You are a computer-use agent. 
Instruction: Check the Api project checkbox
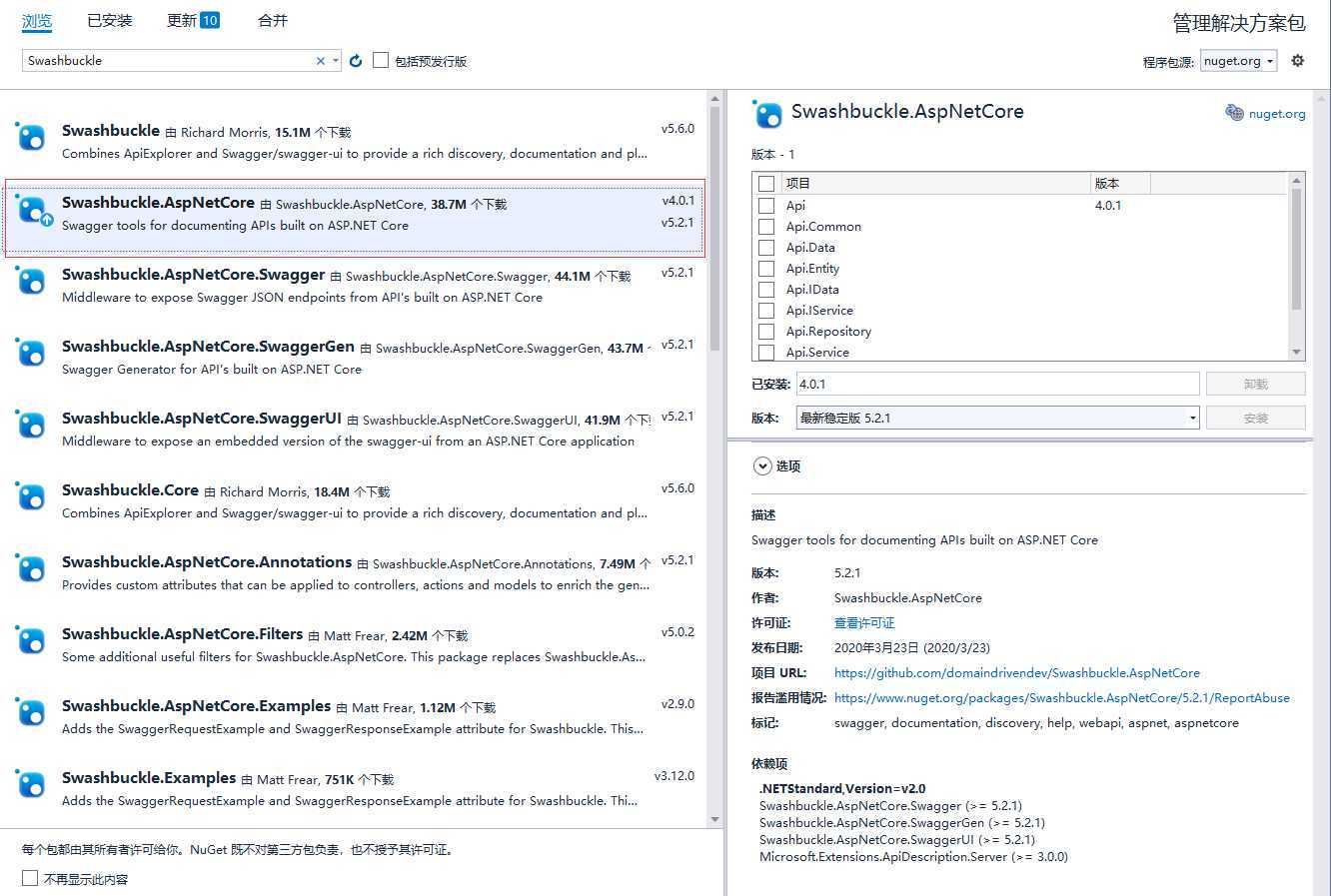(x=766, y=205)
